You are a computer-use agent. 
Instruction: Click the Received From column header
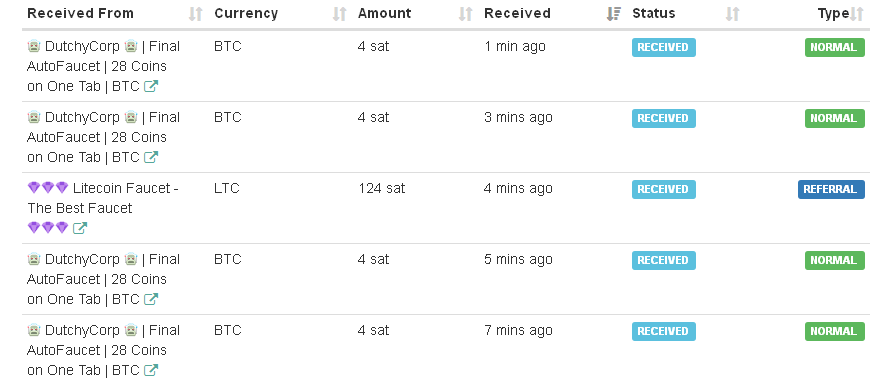80,13
